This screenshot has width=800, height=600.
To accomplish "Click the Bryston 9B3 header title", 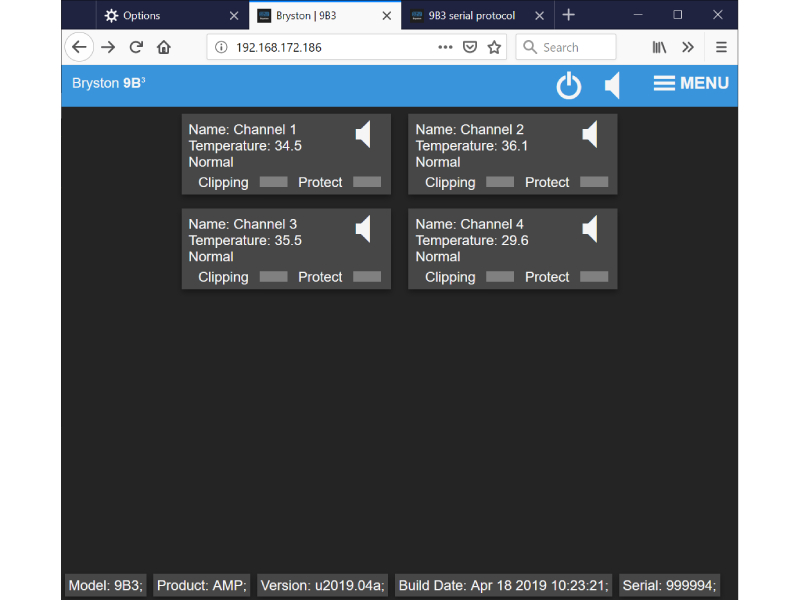I will [109, 84].
